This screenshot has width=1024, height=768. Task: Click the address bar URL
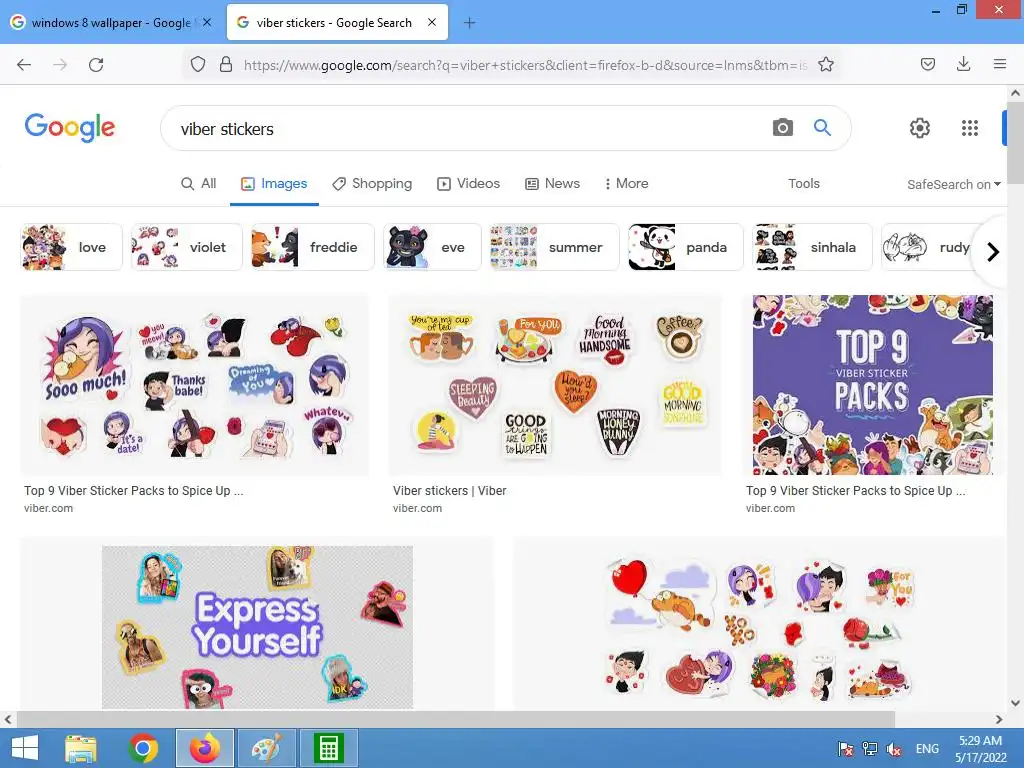[525, 65]
